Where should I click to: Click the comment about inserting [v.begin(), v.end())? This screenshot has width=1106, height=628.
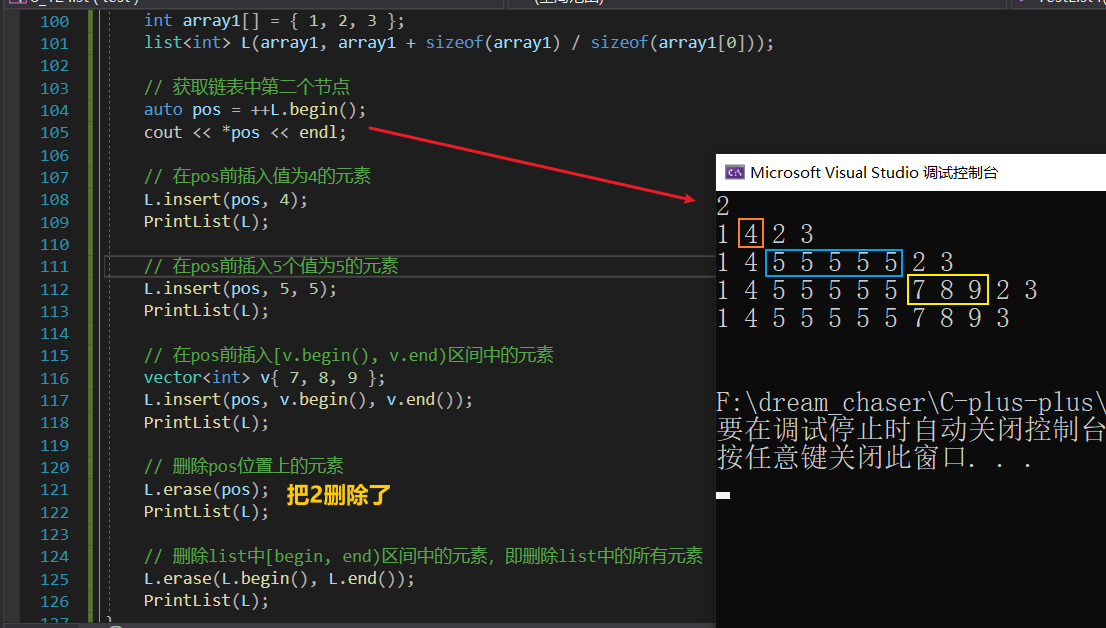(x=348, y=355)
